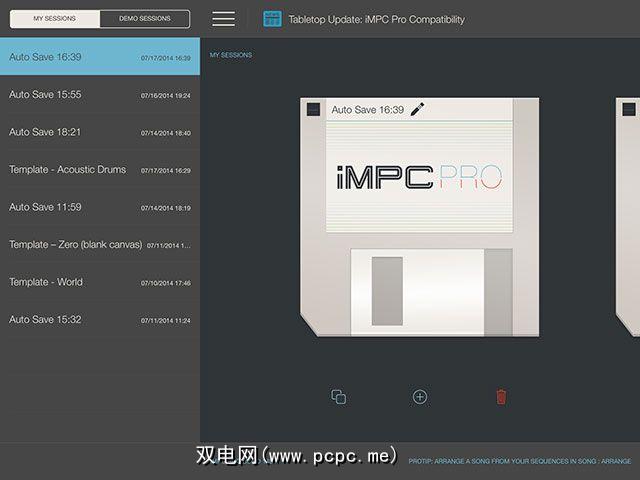Select the Auto Save 16:39 session
The height and width of the screenshot is (480, 640).
point(100,56)
